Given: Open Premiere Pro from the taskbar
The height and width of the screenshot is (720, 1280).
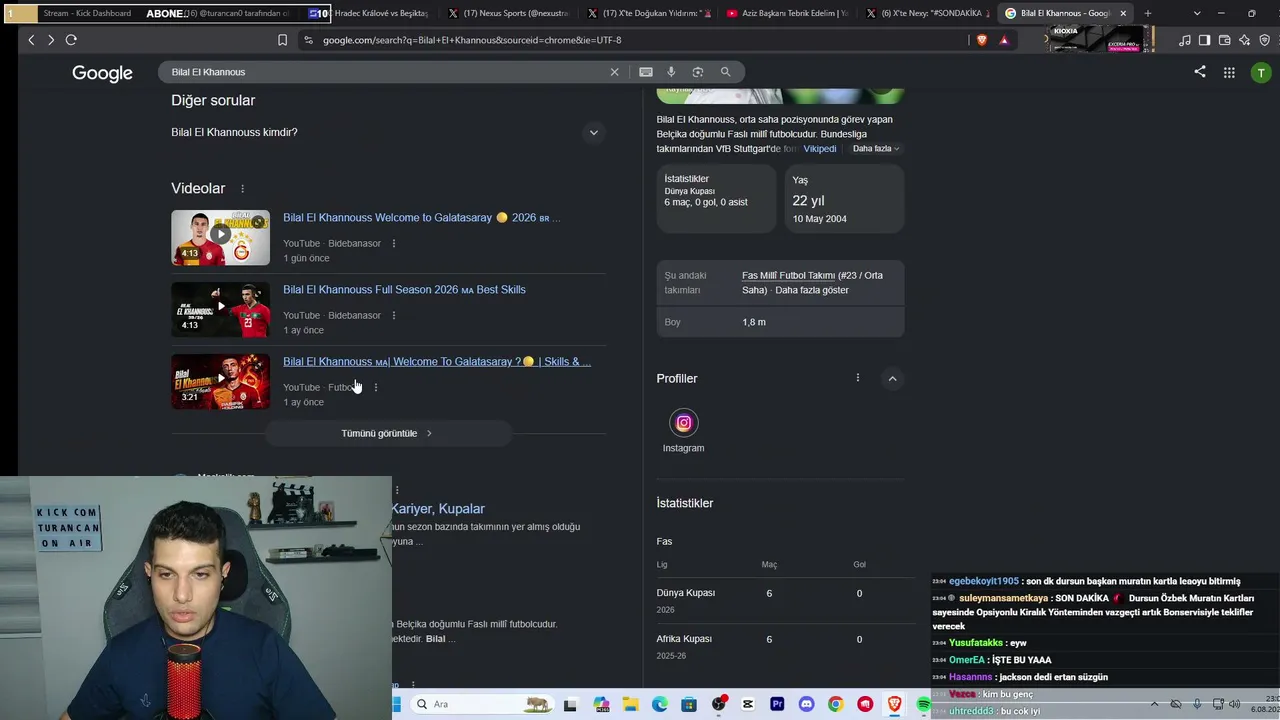Looking at the screenshot, I should coord(778,704).
